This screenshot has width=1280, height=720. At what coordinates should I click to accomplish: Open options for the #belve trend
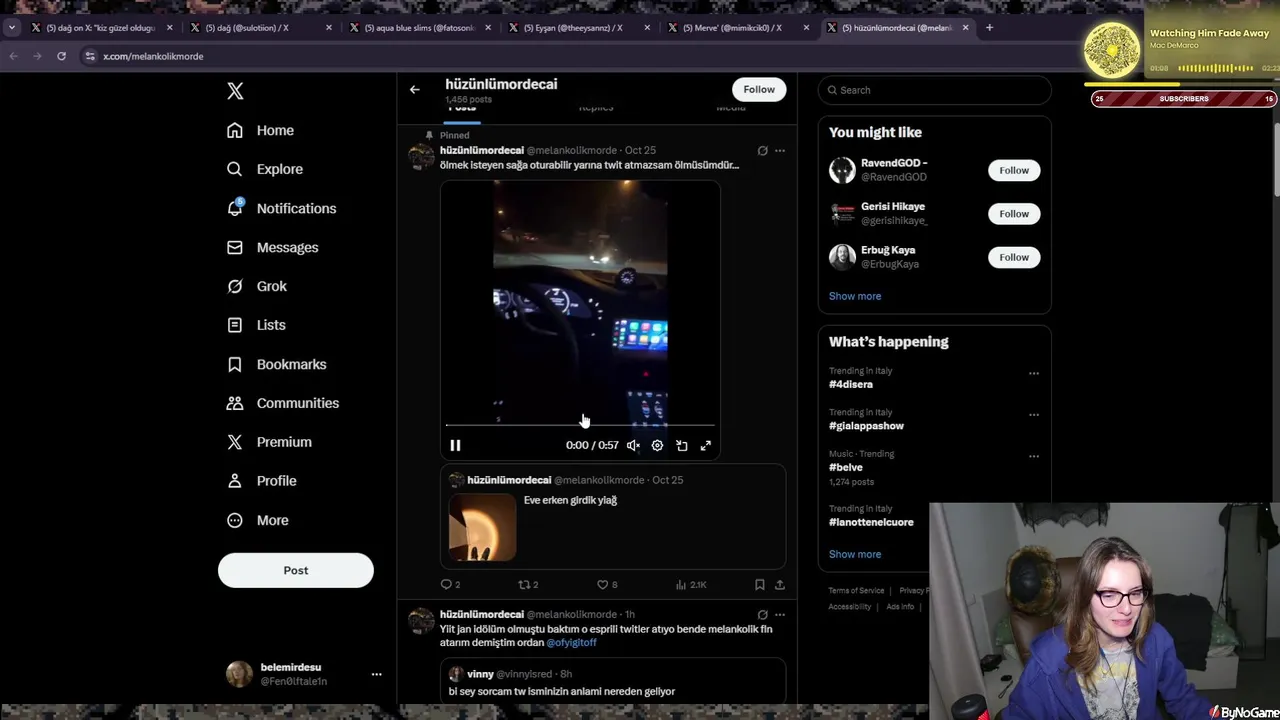coord(1034,456)
